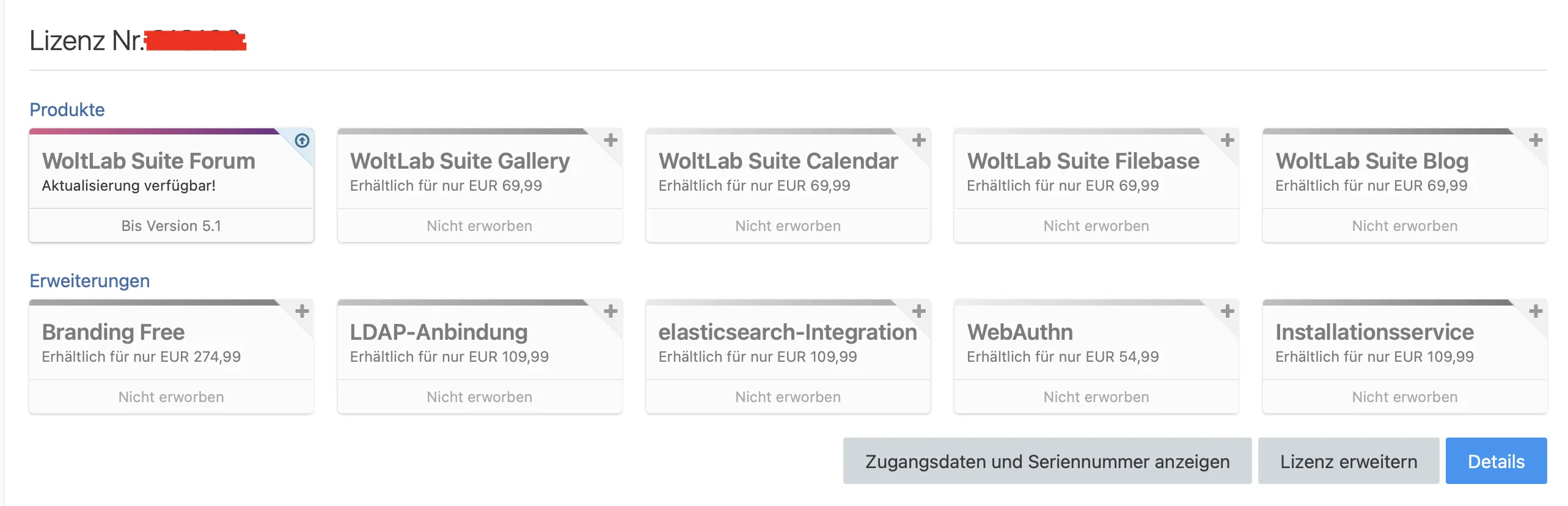Add LDAP-Anbindung via its plus icon
The image size is (1568, 506).
click(610, 312)
